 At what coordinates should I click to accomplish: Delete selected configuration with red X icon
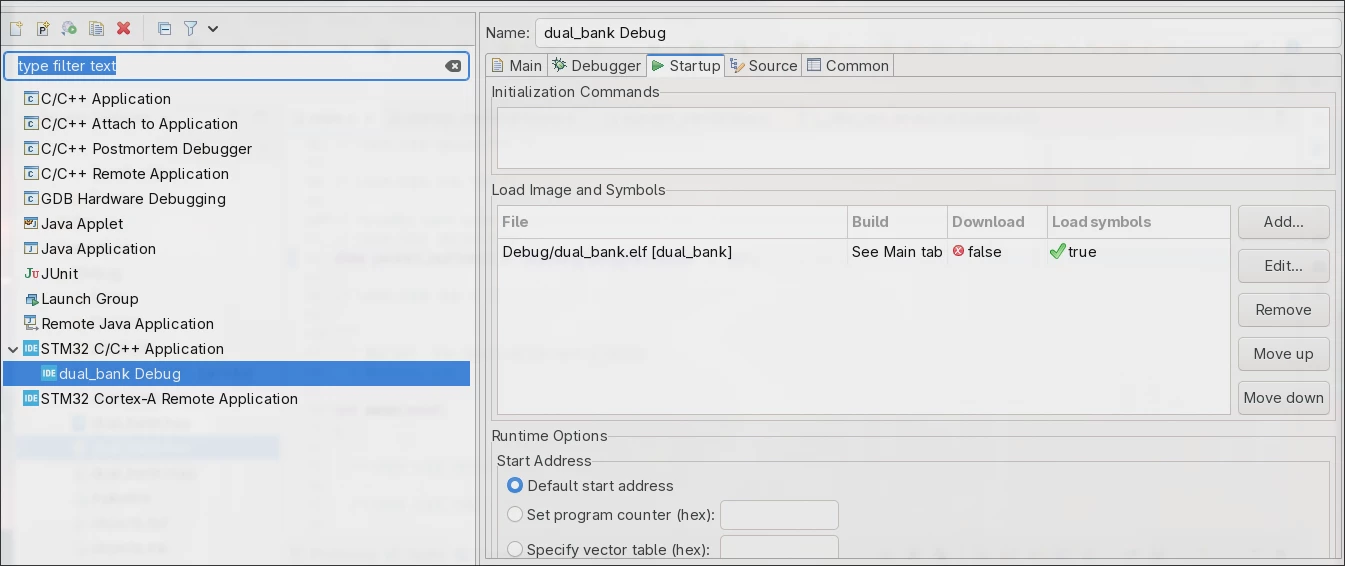click(123, 29)
